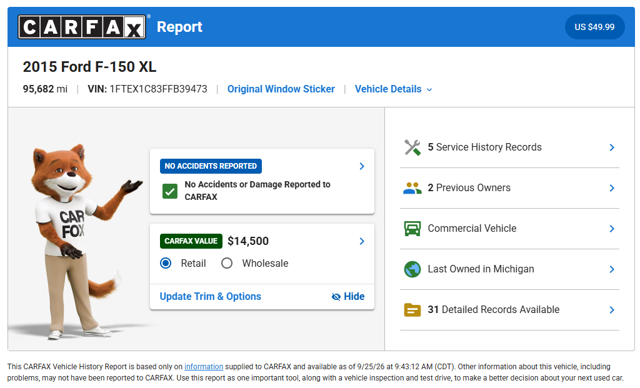Click the service history wrench icon
Screen dimensions: 640x388
pos(412,147)
